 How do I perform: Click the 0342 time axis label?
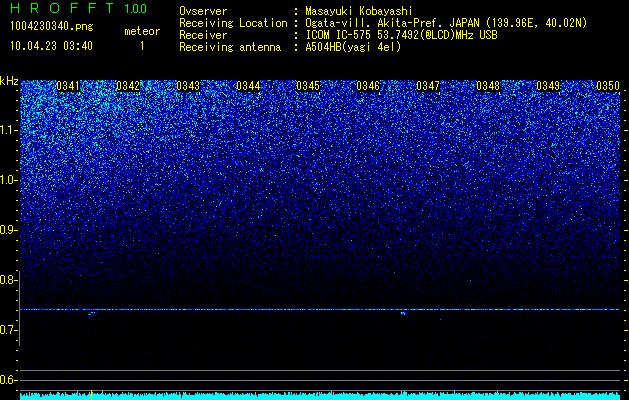(128, 86)
